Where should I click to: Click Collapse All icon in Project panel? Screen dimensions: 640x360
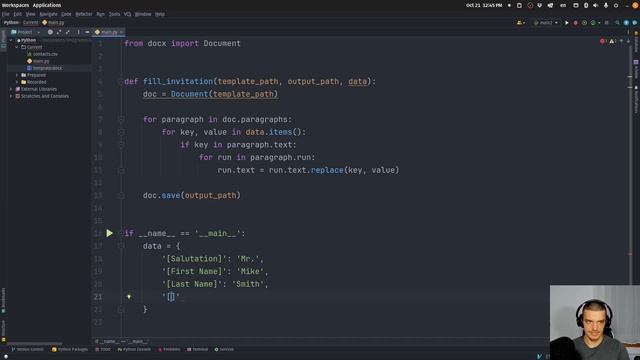pyautogui.click(x=67, y=32)
